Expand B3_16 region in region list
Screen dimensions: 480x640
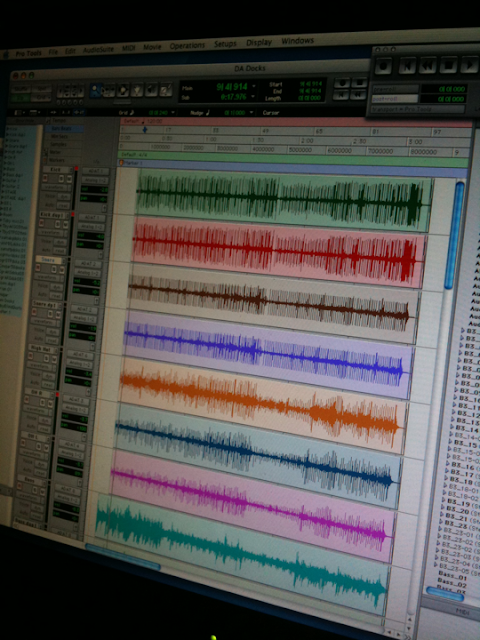(450, 464)
